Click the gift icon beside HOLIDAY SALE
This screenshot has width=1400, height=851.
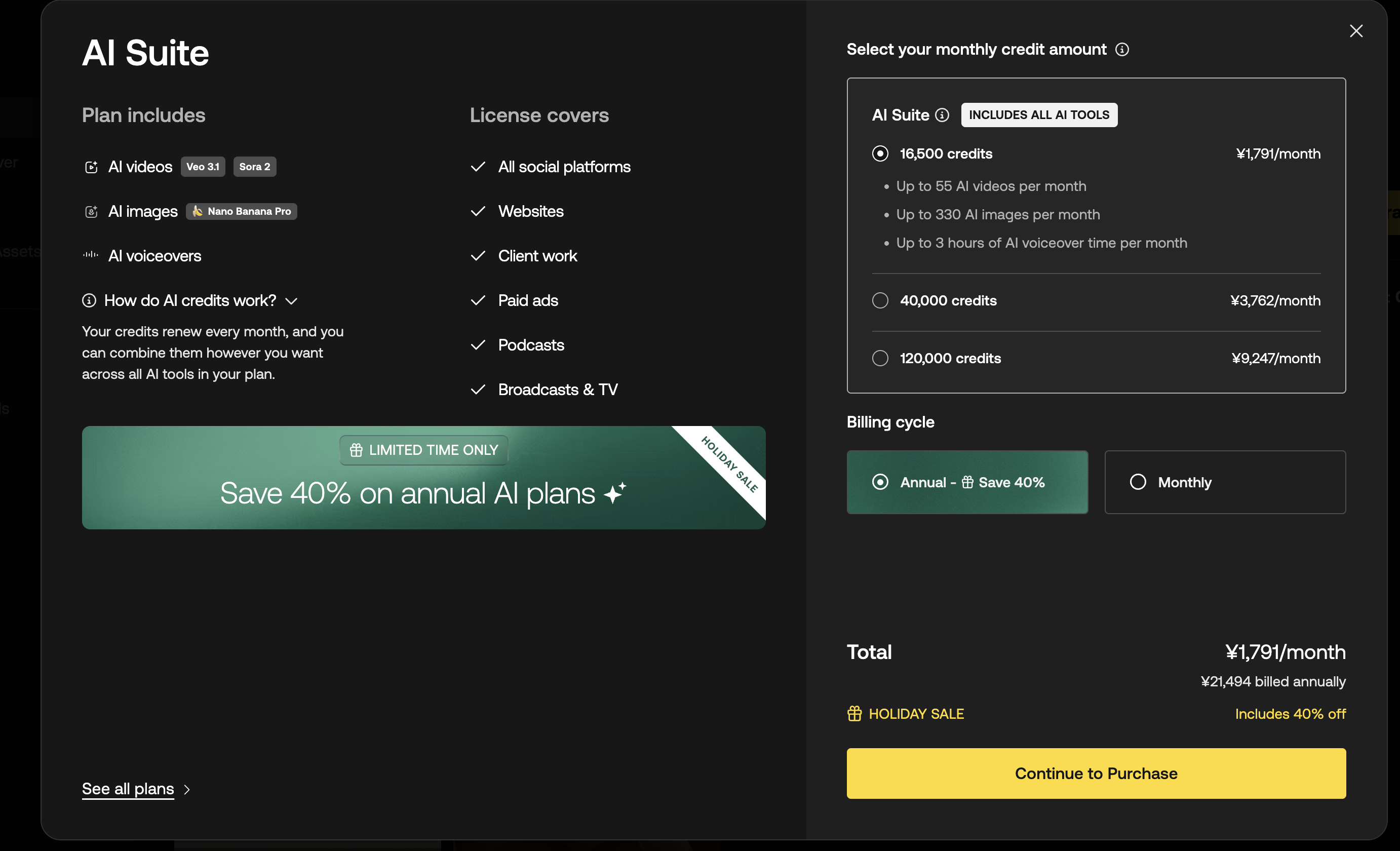pos(854,714)
